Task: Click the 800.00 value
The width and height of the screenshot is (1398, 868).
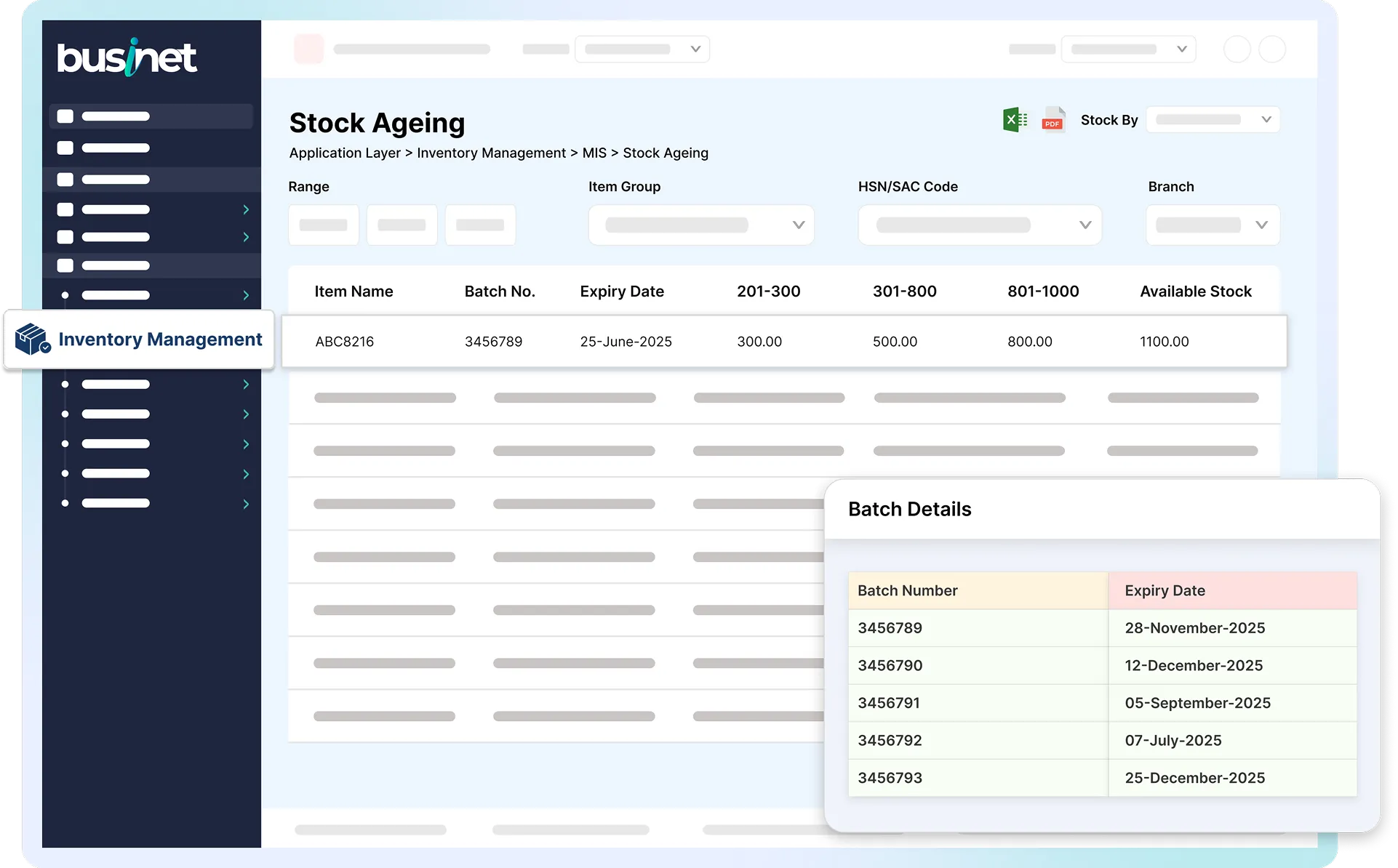Action: 1029,342
